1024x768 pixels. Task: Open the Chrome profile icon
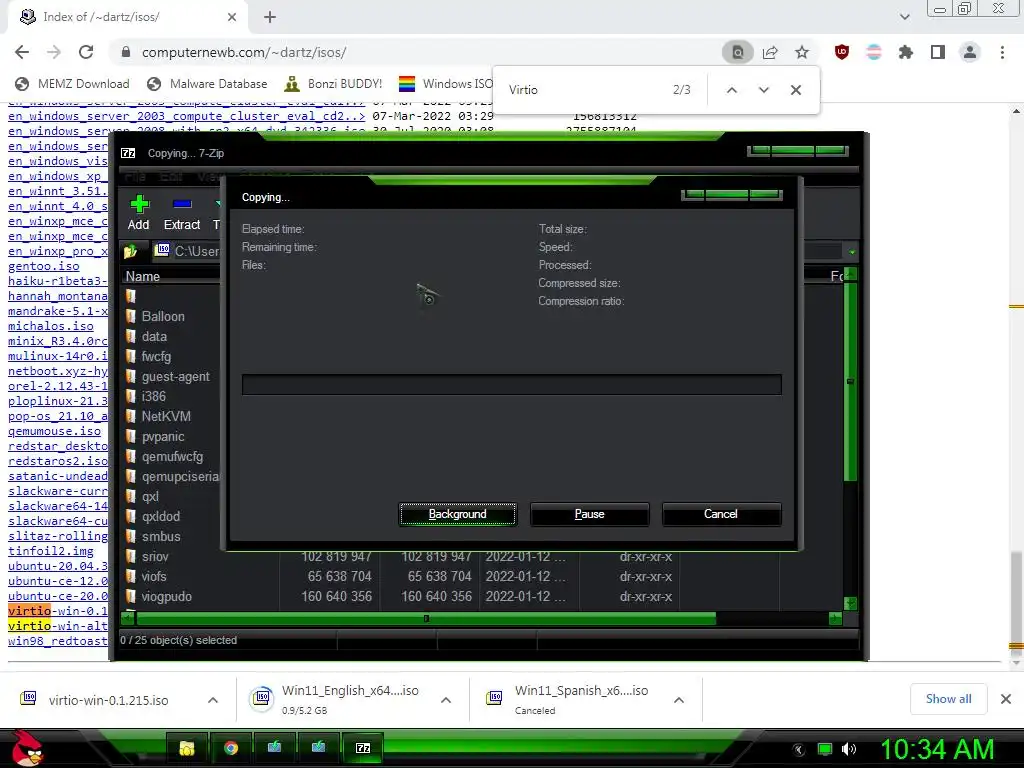[970, 52]
